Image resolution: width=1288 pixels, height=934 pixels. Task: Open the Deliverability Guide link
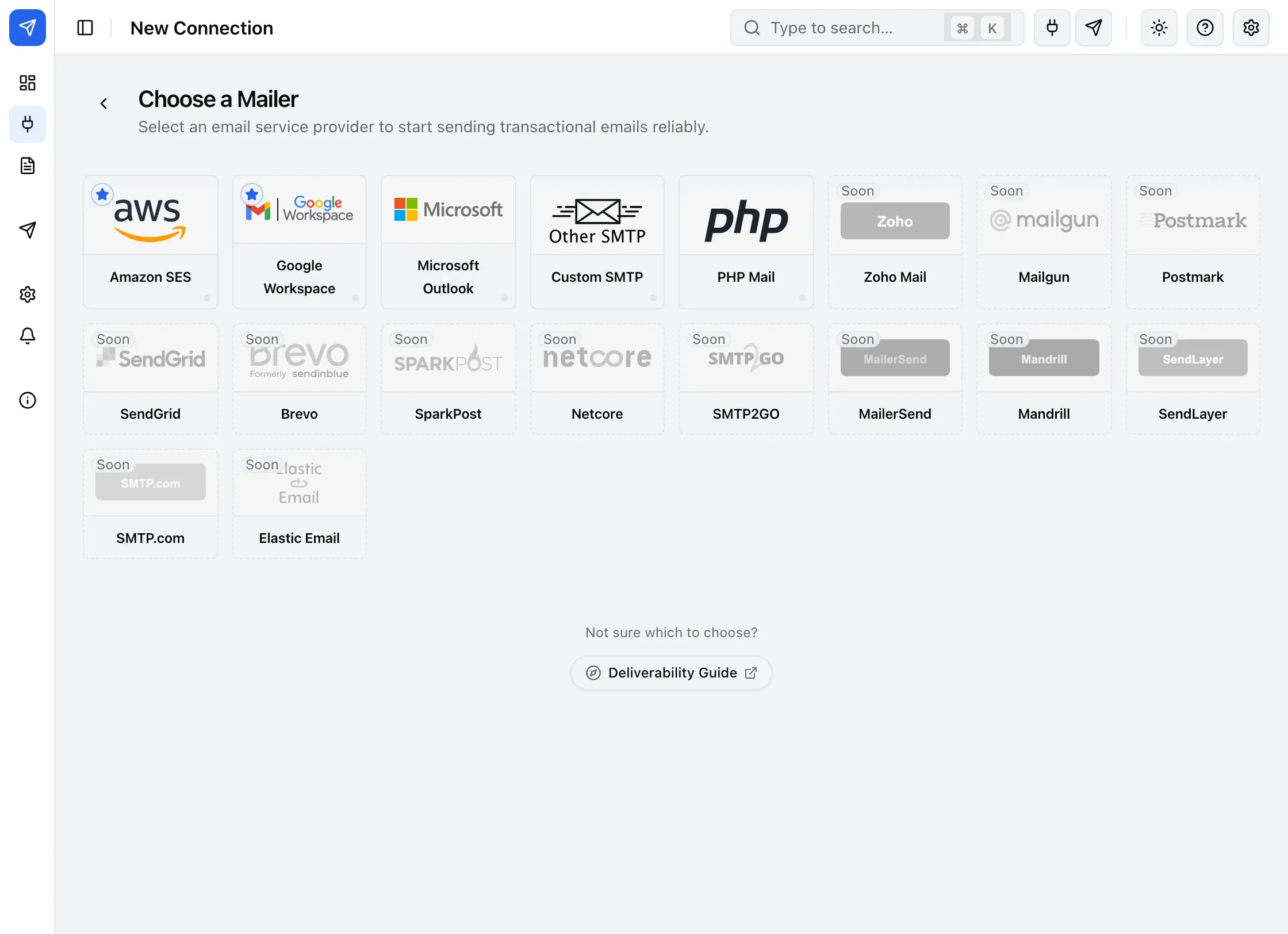point(671,673)
